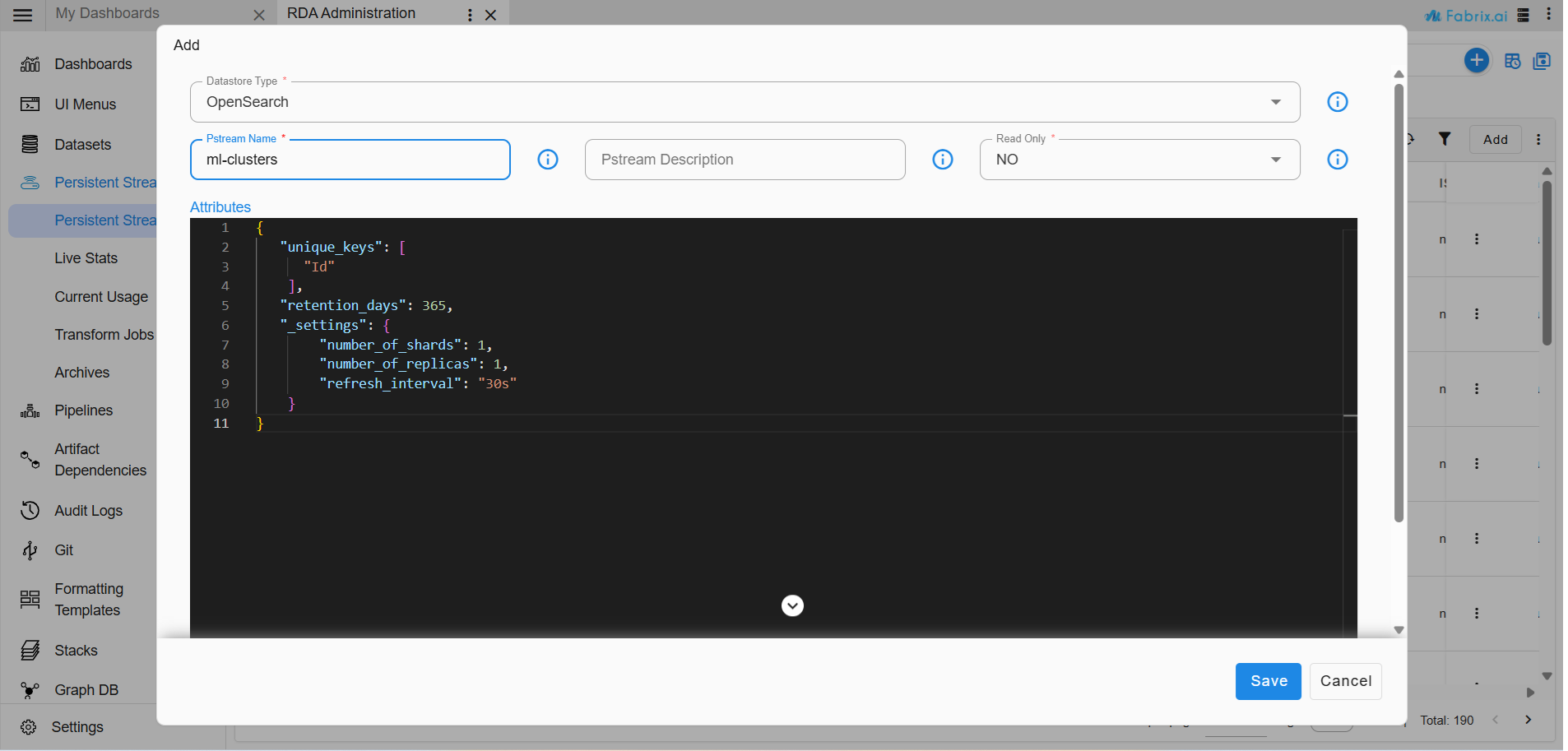Switch to the My Dashboards tab
1568x751 pixels.
tap(108, 14)
